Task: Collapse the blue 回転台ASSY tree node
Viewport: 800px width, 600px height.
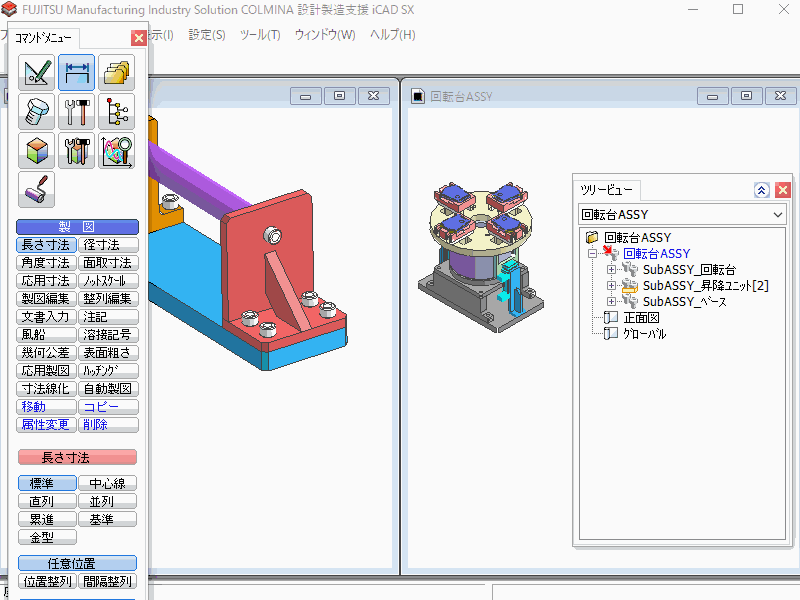Action: pos(594,254)
